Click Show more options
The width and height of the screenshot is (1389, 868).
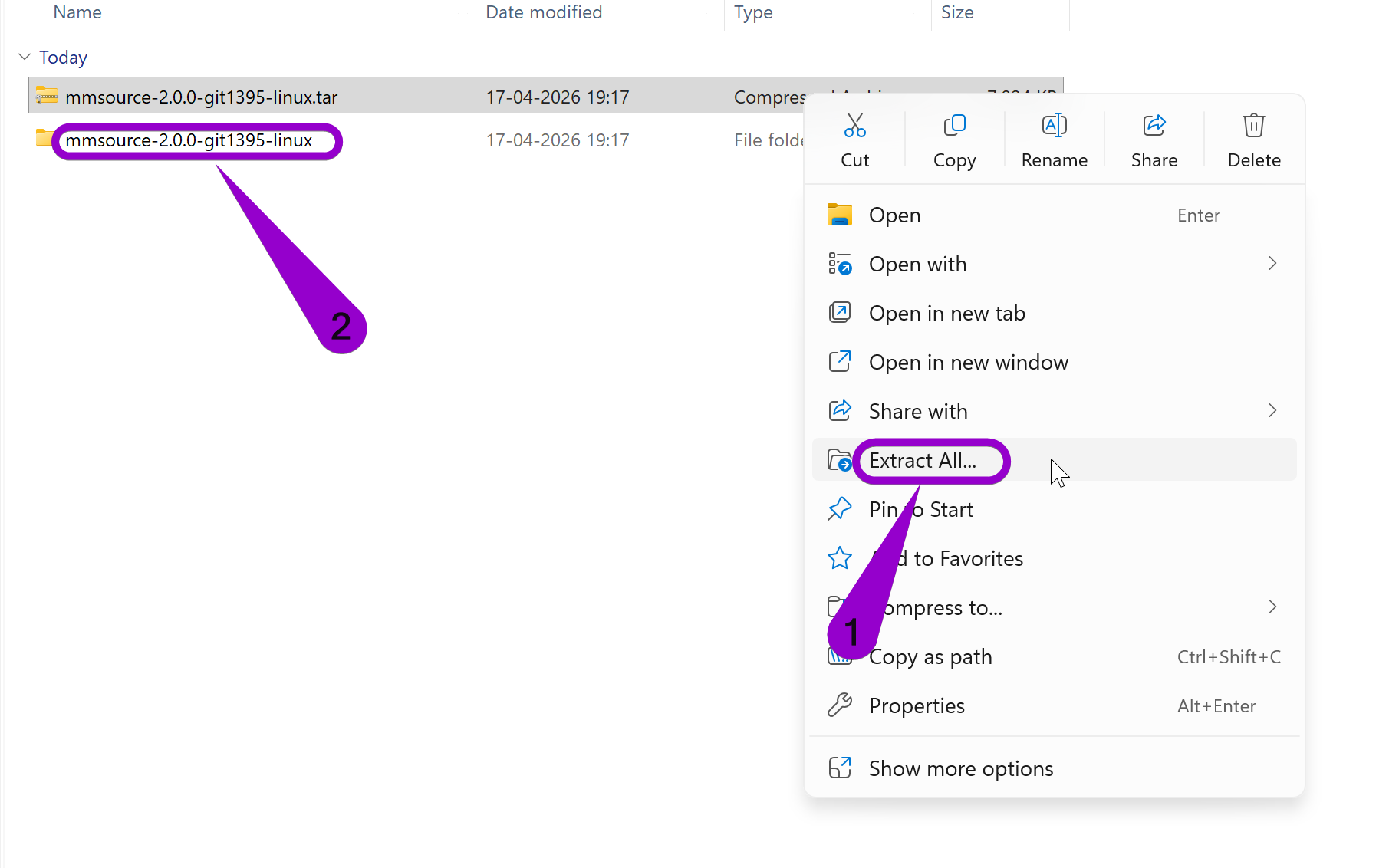(x=960, y=768)
